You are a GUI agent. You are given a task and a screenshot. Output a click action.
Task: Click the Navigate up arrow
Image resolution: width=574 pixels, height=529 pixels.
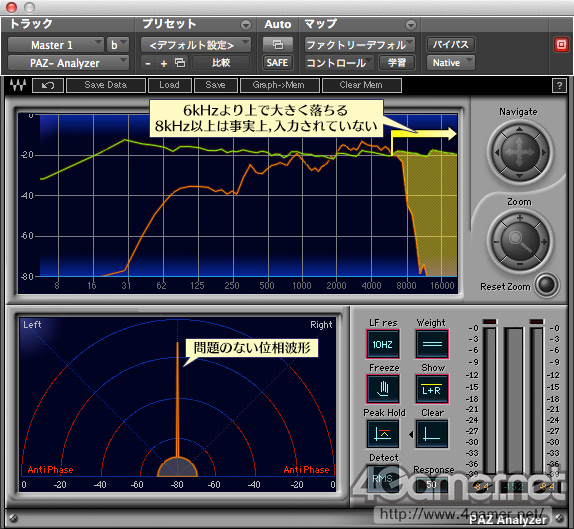(x=519, y=129)
